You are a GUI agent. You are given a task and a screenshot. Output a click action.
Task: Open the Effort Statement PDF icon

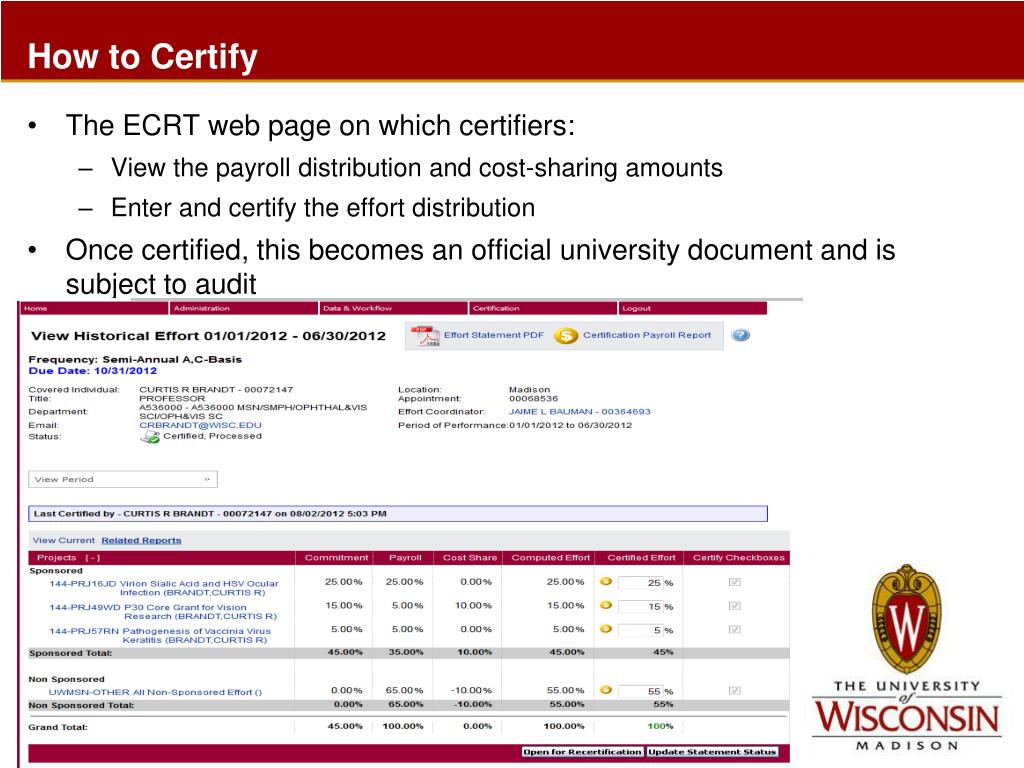[425, 336]
